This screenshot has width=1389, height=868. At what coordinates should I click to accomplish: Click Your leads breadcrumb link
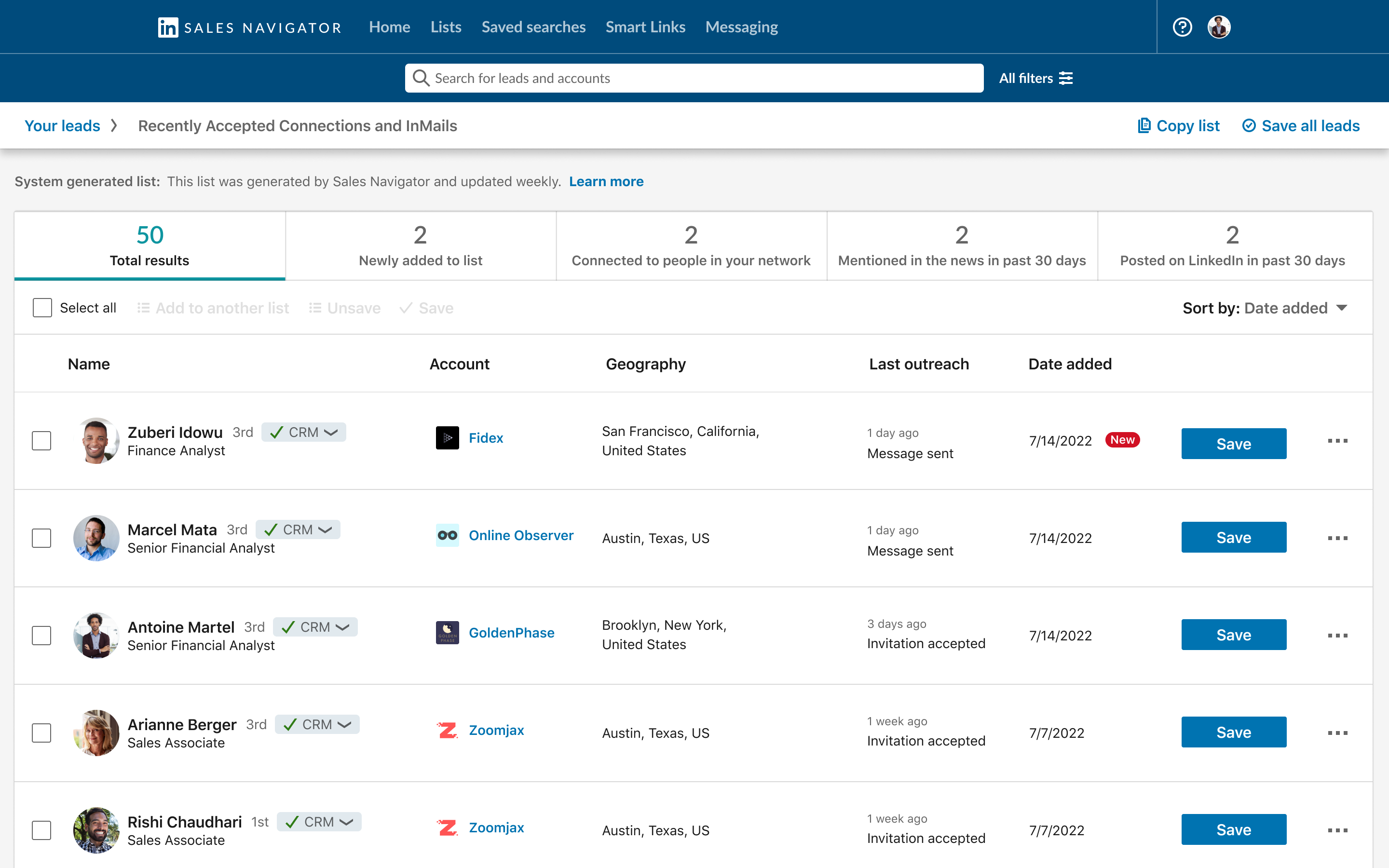pyautogui.click(x=62, y=126)
